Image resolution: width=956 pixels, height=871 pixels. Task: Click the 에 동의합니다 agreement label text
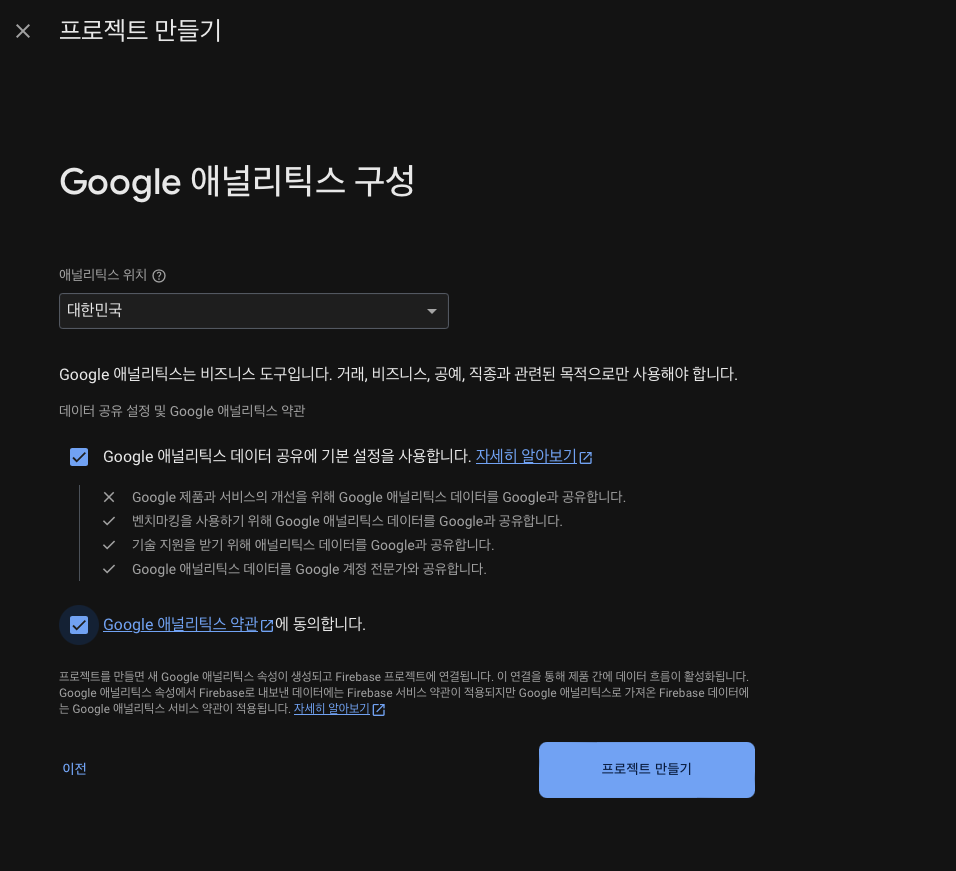tap(320, 624)
